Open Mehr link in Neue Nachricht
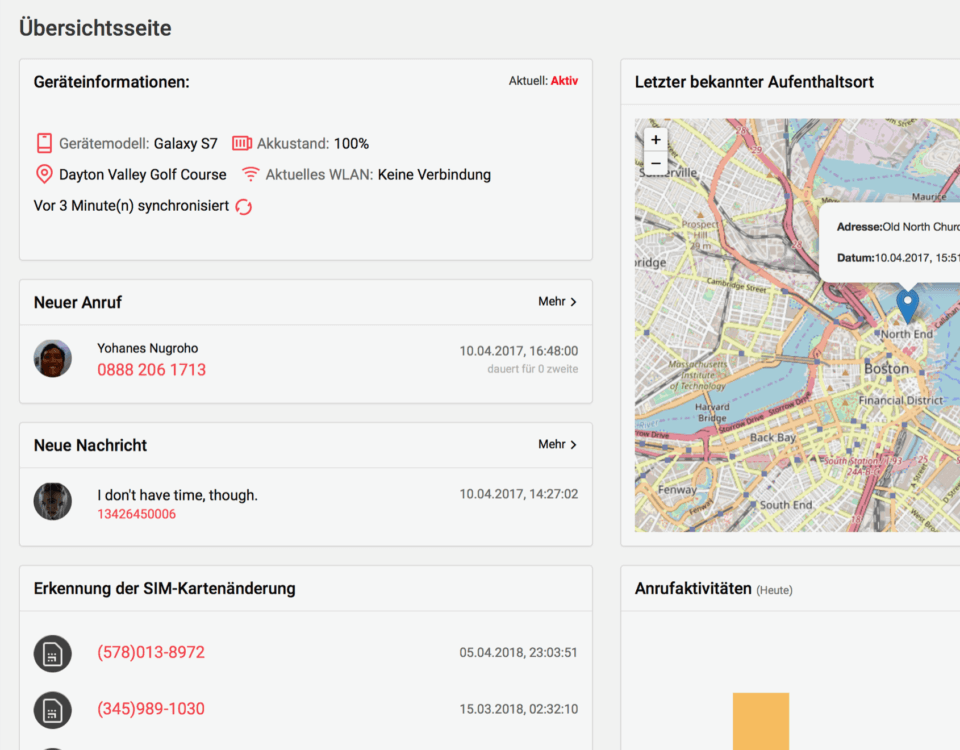960x750 pixels. 558,444
